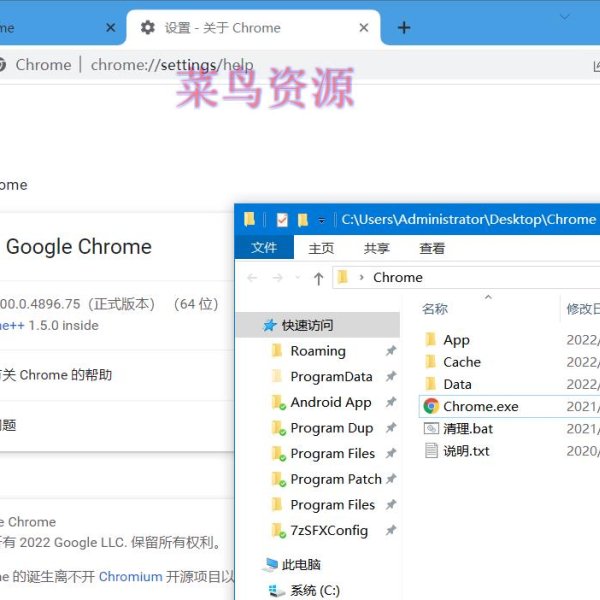The image size is (600, 600).
Task: Select 快速访问 in the navigation pane
Action: [x=318, y=325]
